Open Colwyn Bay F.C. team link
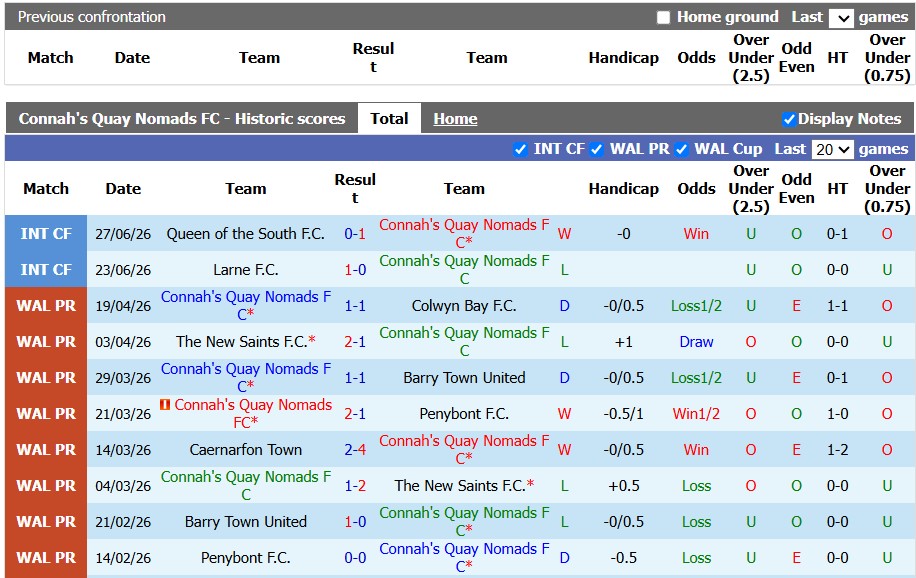Screen dimensions: 916x578 tap(464, 306)
